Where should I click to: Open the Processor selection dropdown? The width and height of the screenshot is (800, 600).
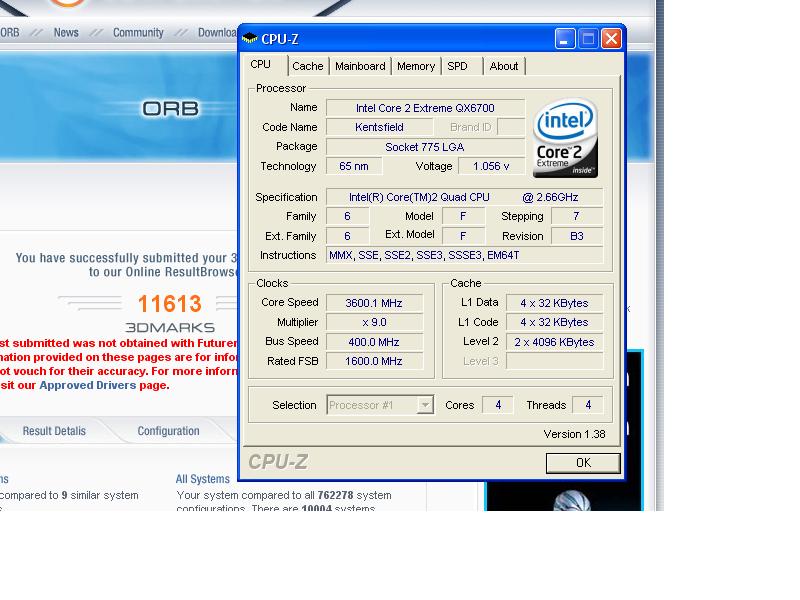(x=424, y=405)
